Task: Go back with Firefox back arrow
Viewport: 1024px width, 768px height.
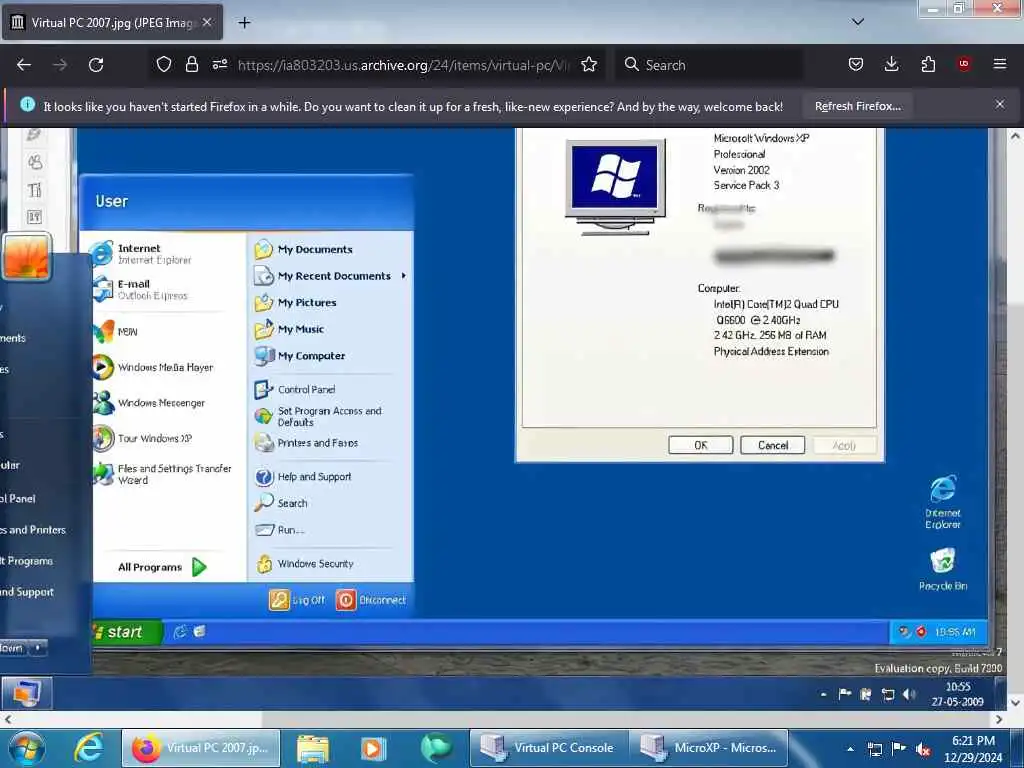Action: tap(24, 65)
